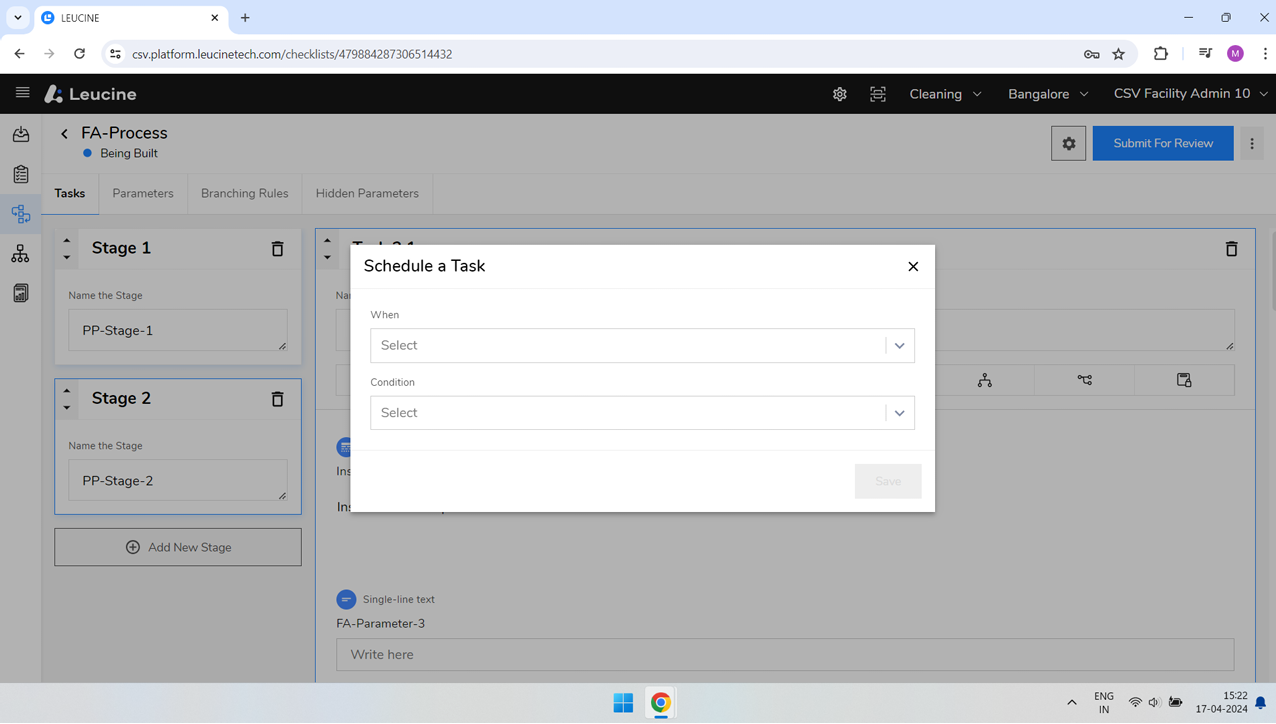Open the inbox icon in the sidebar

[x=20, y=134]
